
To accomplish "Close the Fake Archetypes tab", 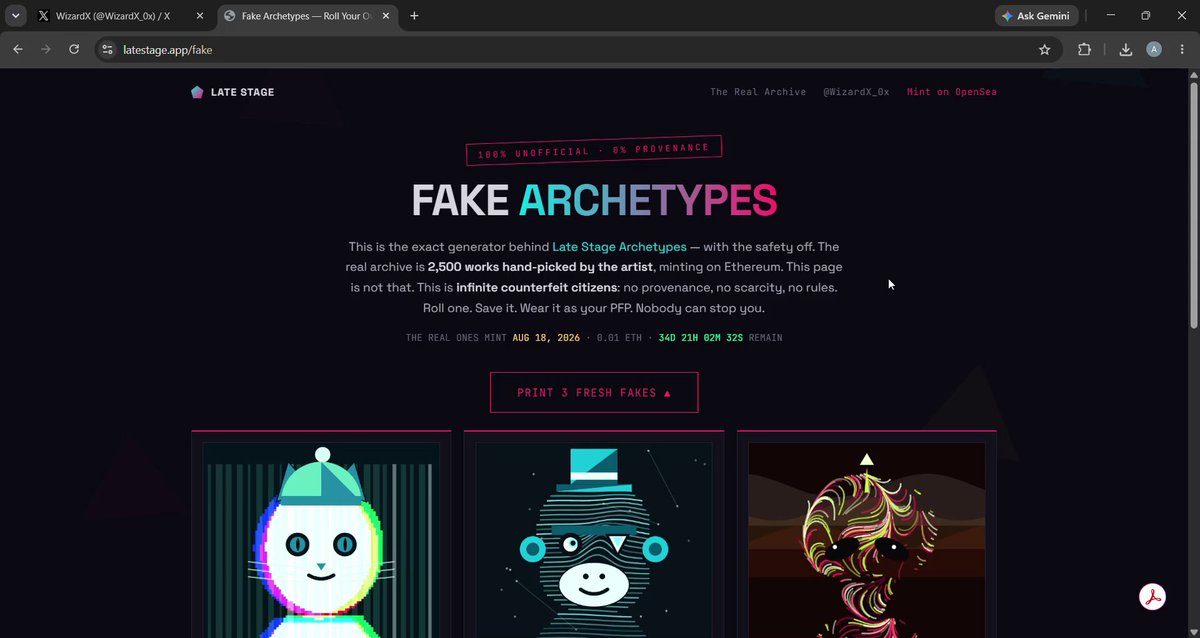I will pos(388,16).
